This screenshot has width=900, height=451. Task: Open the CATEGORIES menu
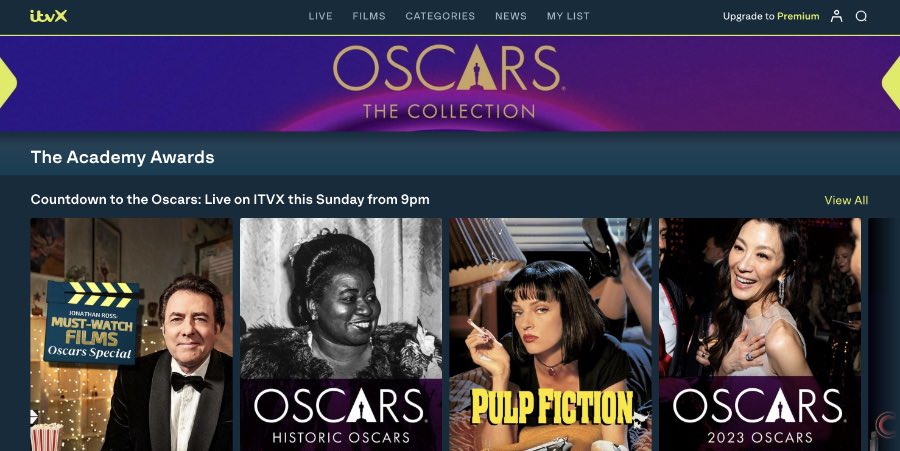440,16
